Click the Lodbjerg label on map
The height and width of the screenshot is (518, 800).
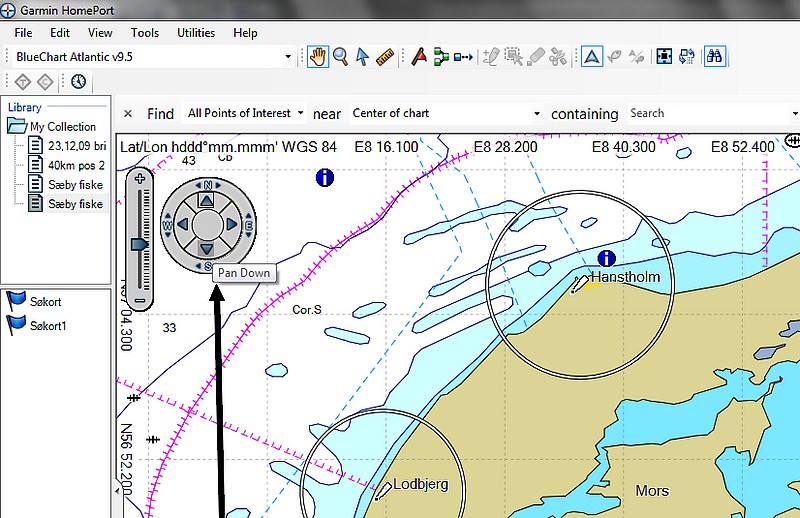(x=421, y=484)
